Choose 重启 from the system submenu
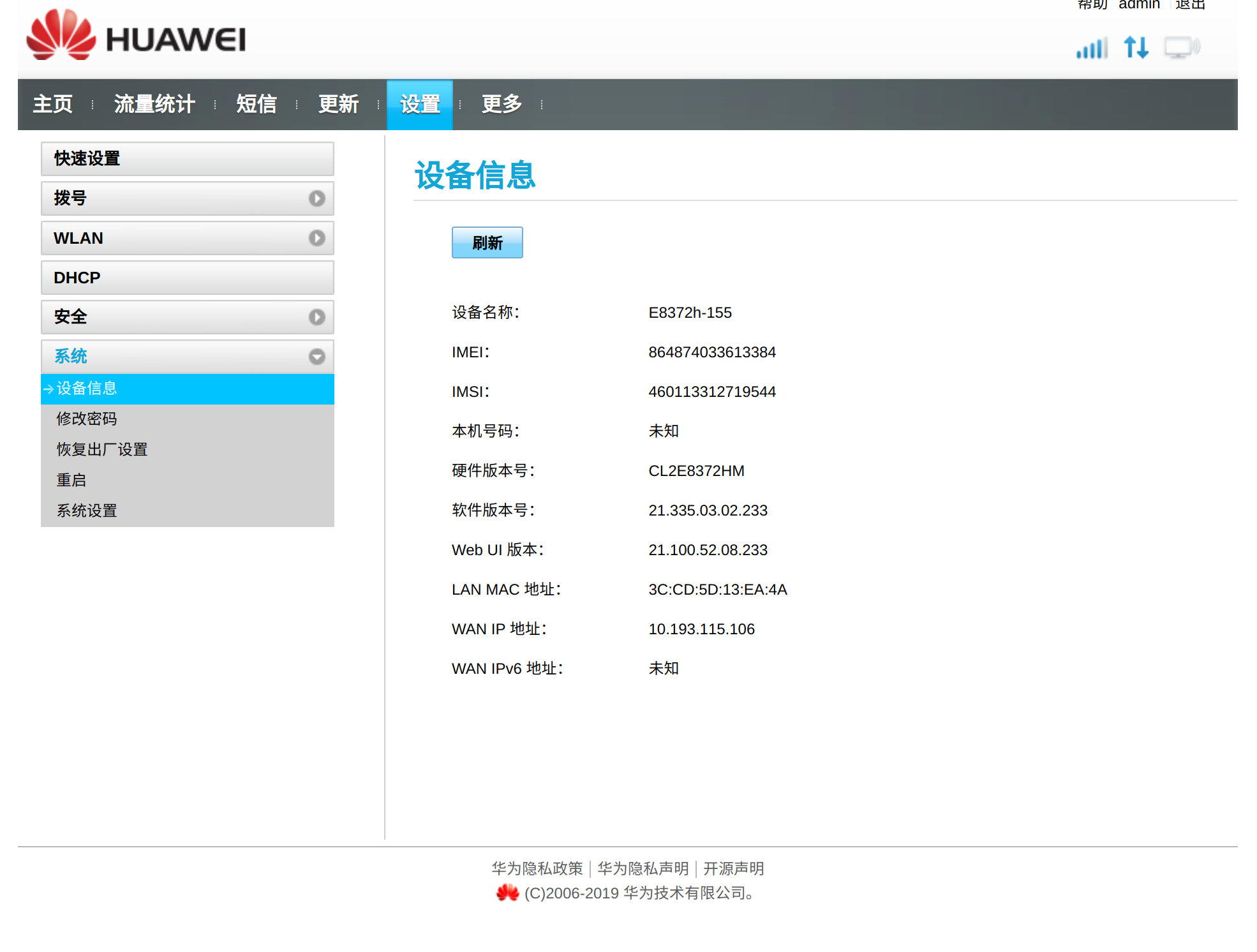 (x=71, y=480)
